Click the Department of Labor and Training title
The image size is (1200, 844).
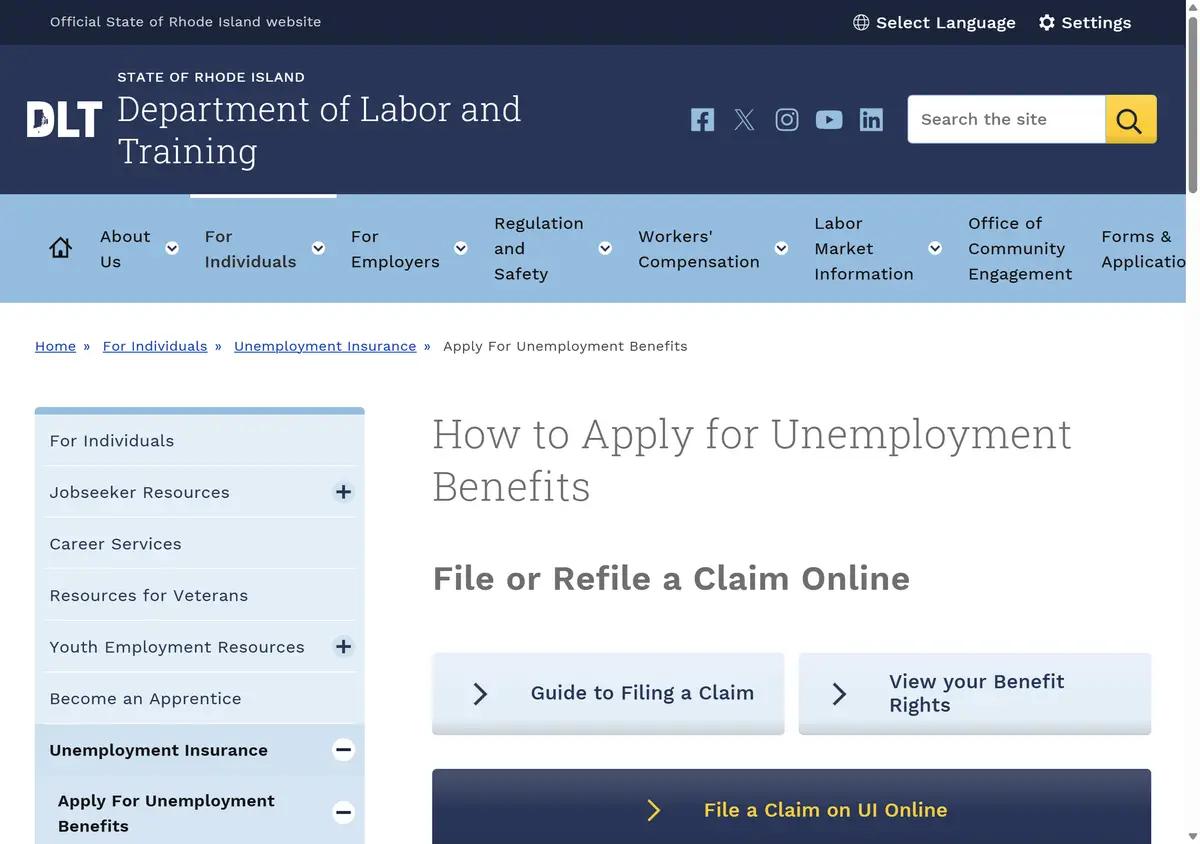319,130
